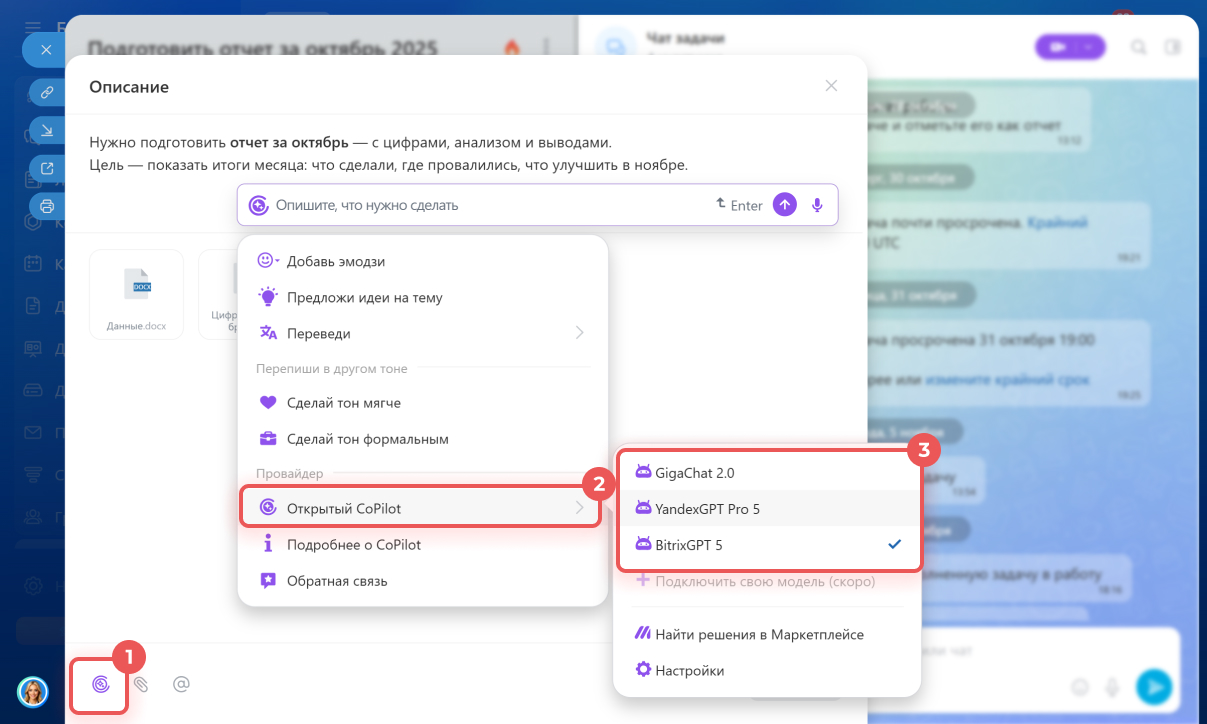Viewport: 1207px width, 724px height.
Task: Select Сделай тон формальным menu item
Action: [x=367, y=439]
